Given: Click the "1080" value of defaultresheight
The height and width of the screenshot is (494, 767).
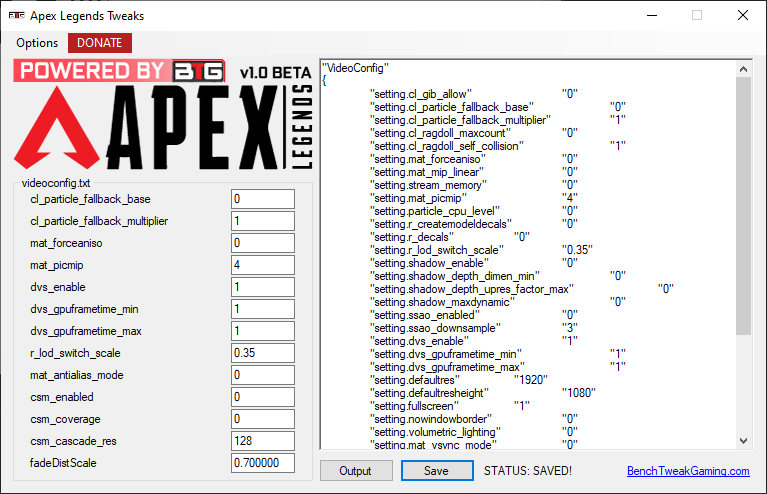Looking at the screenshot, I should click(579, 393).
